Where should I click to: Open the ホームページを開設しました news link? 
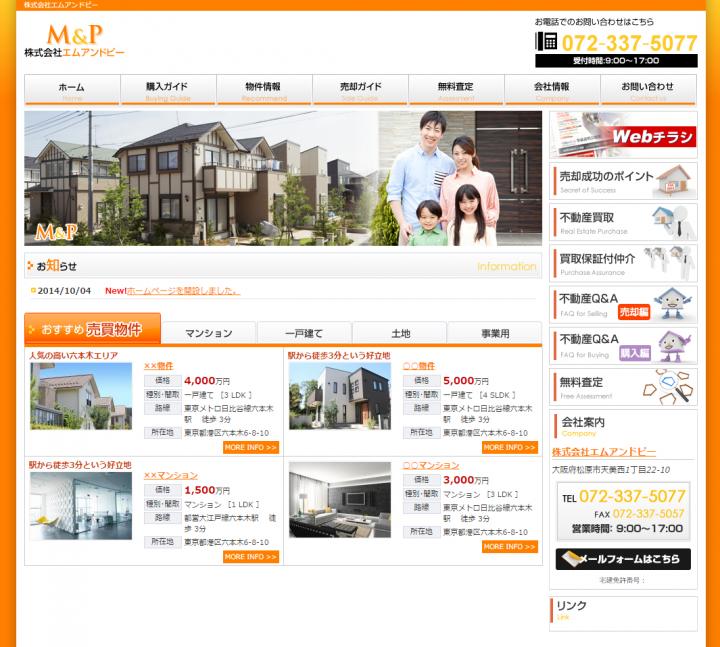coord(183,291)
